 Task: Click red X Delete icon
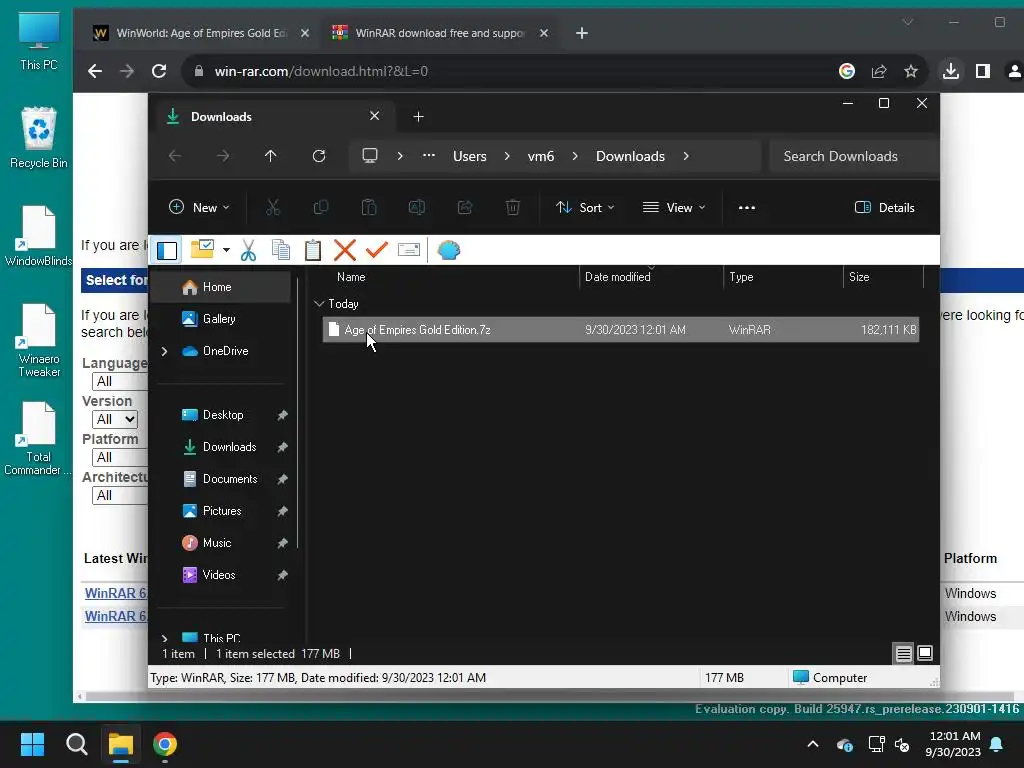coord(345,250)
